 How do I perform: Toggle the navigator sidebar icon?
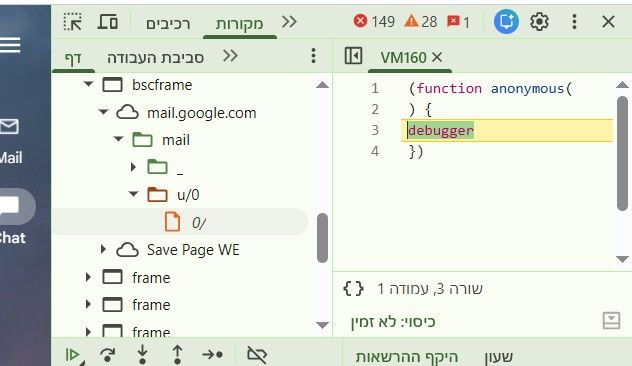click(353, 56)
